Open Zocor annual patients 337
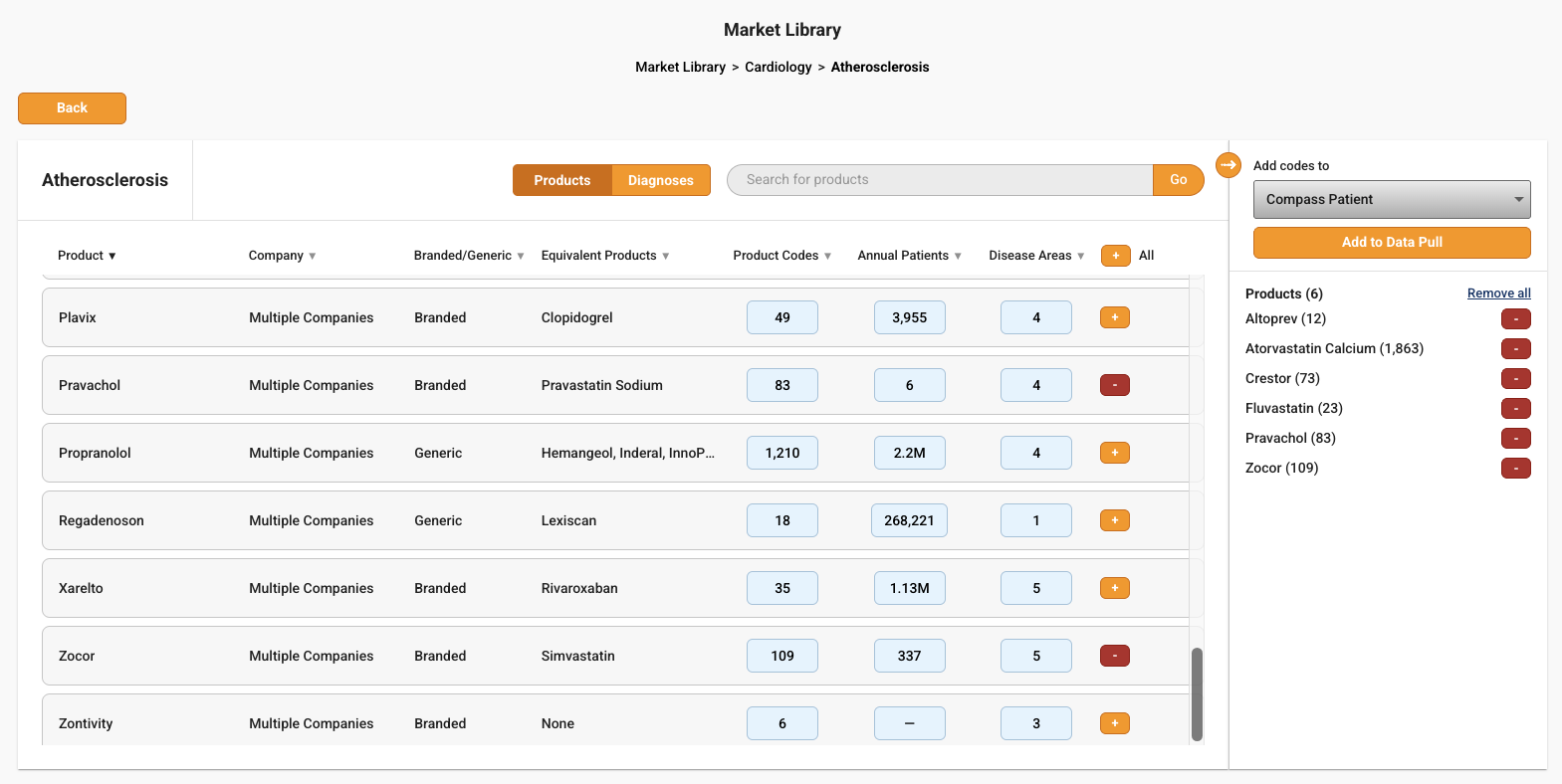Image resolution: width=1562 pixels, height=784 pixels. click(x=910, y=656)
